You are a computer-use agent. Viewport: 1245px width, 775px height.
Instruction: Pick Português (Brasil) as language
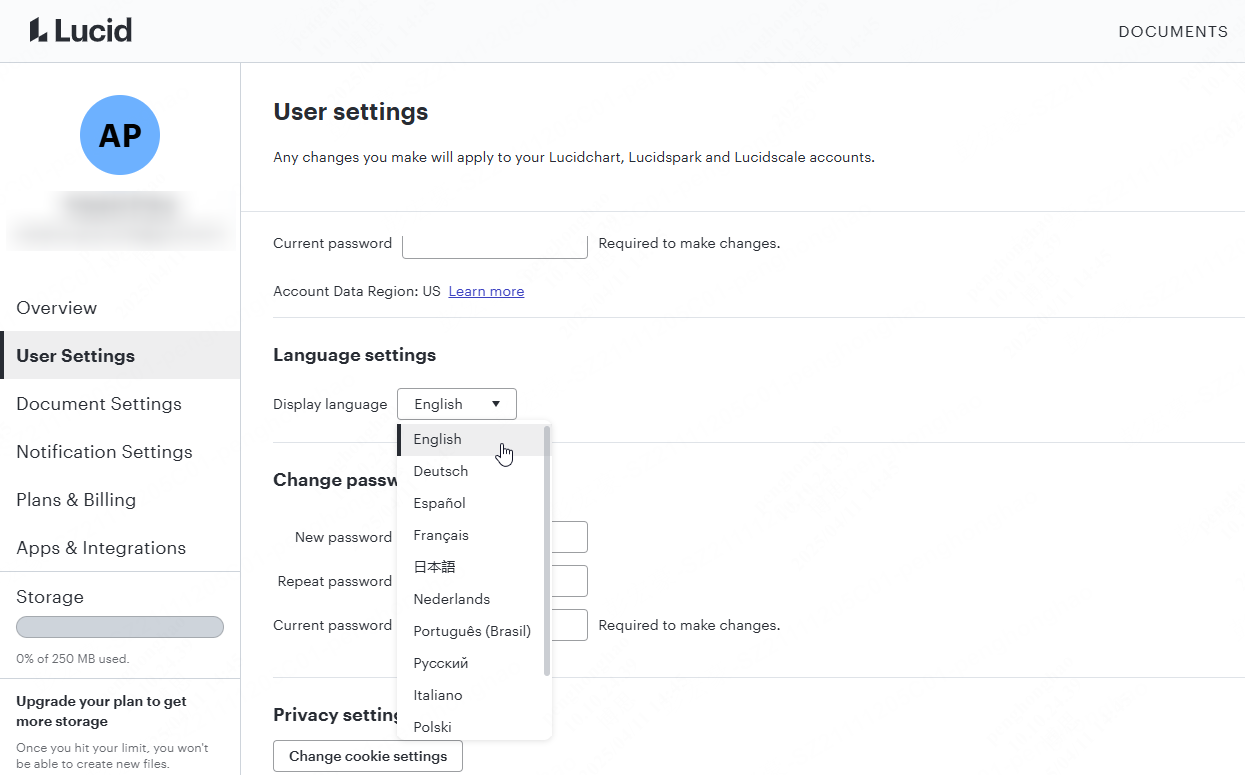(x=472, y=631)
